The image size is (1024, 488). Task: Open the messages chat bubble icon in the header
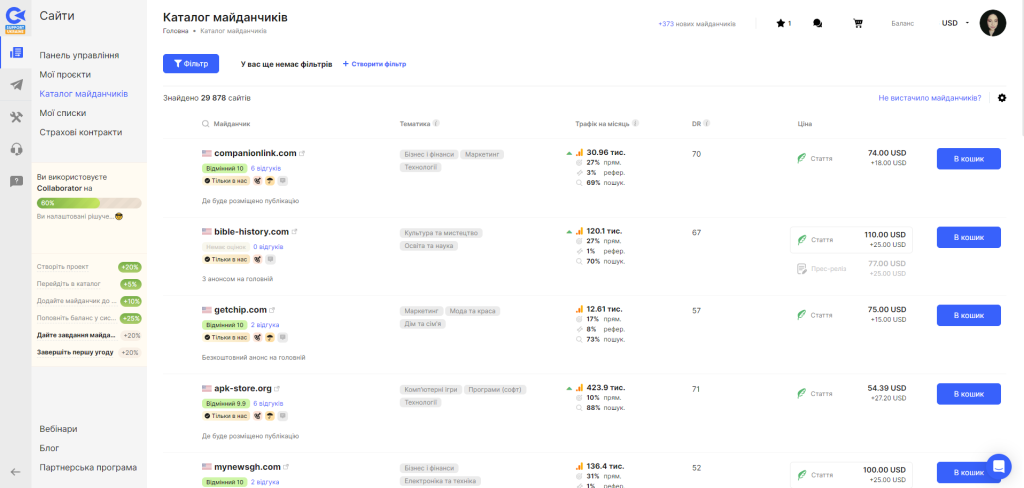(x=818, y=23)
